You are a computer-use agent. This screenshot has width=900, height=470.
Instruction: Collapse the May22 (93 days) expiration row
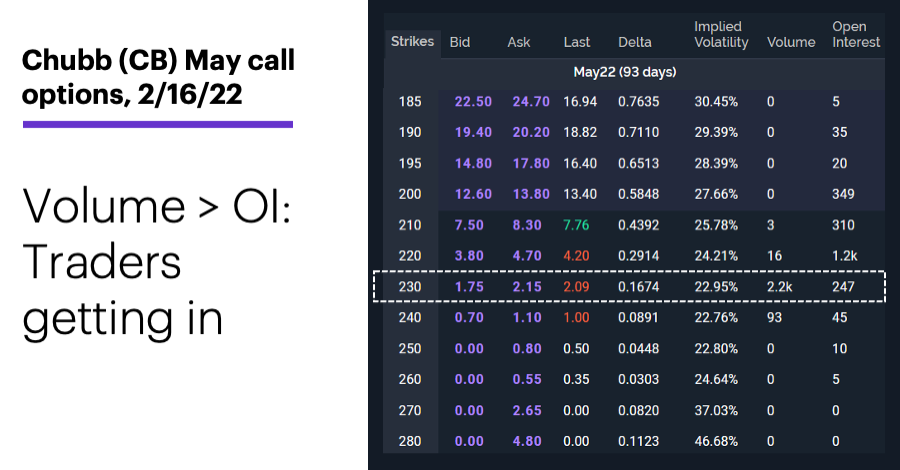pyautogui.click(x=624, y=72)
